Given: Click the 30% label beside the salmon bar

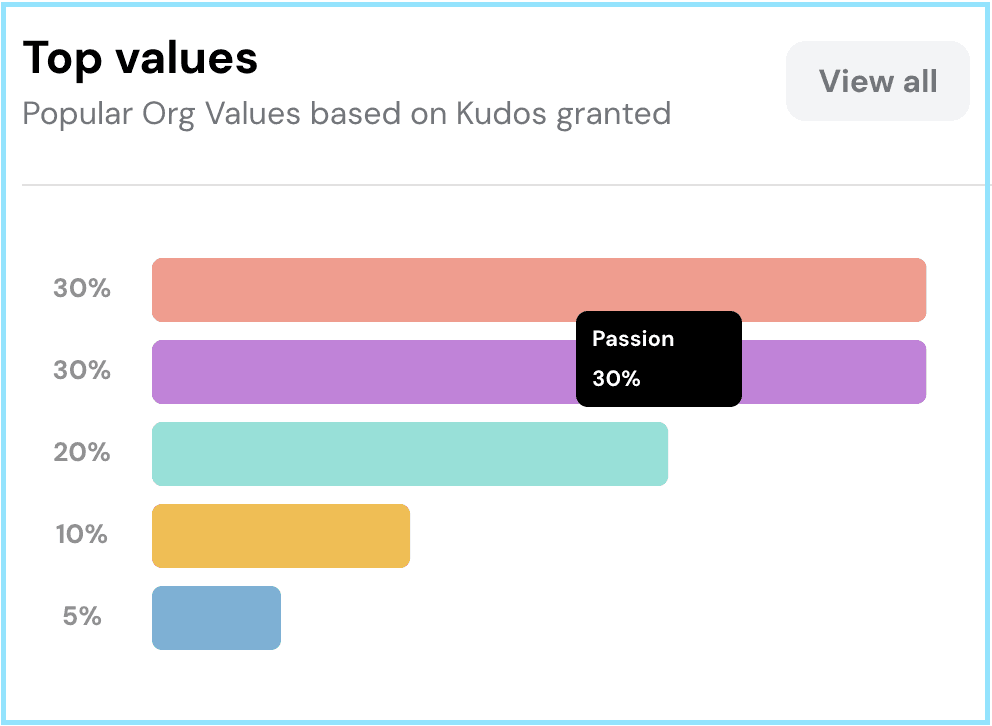Looking at the screenshot, I should tap(82, 289).
